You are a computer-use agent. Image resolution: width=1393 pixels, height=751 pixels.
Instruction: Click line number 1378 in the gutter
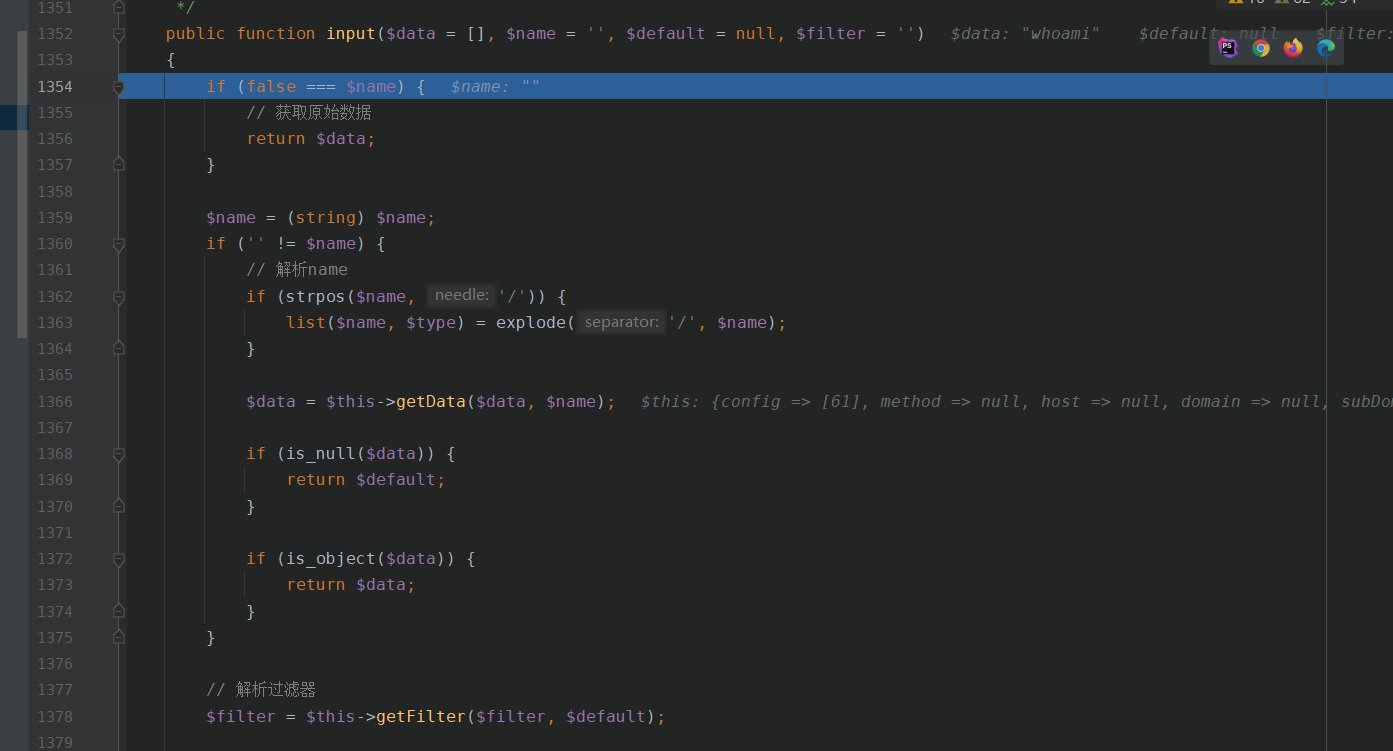point(55,716)
